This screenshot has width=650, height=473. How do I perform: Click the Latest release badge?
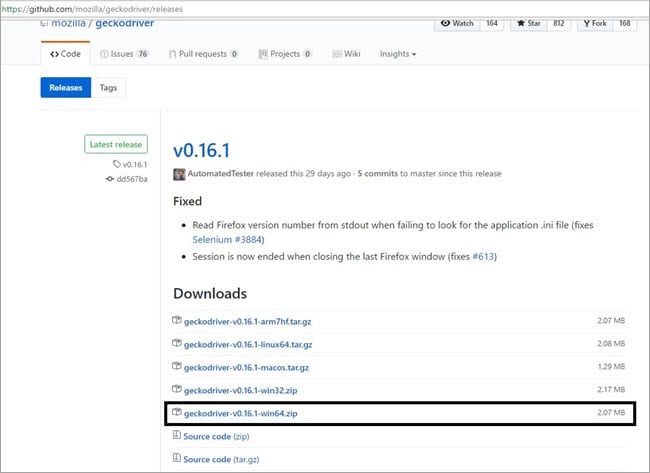point(116,144)
